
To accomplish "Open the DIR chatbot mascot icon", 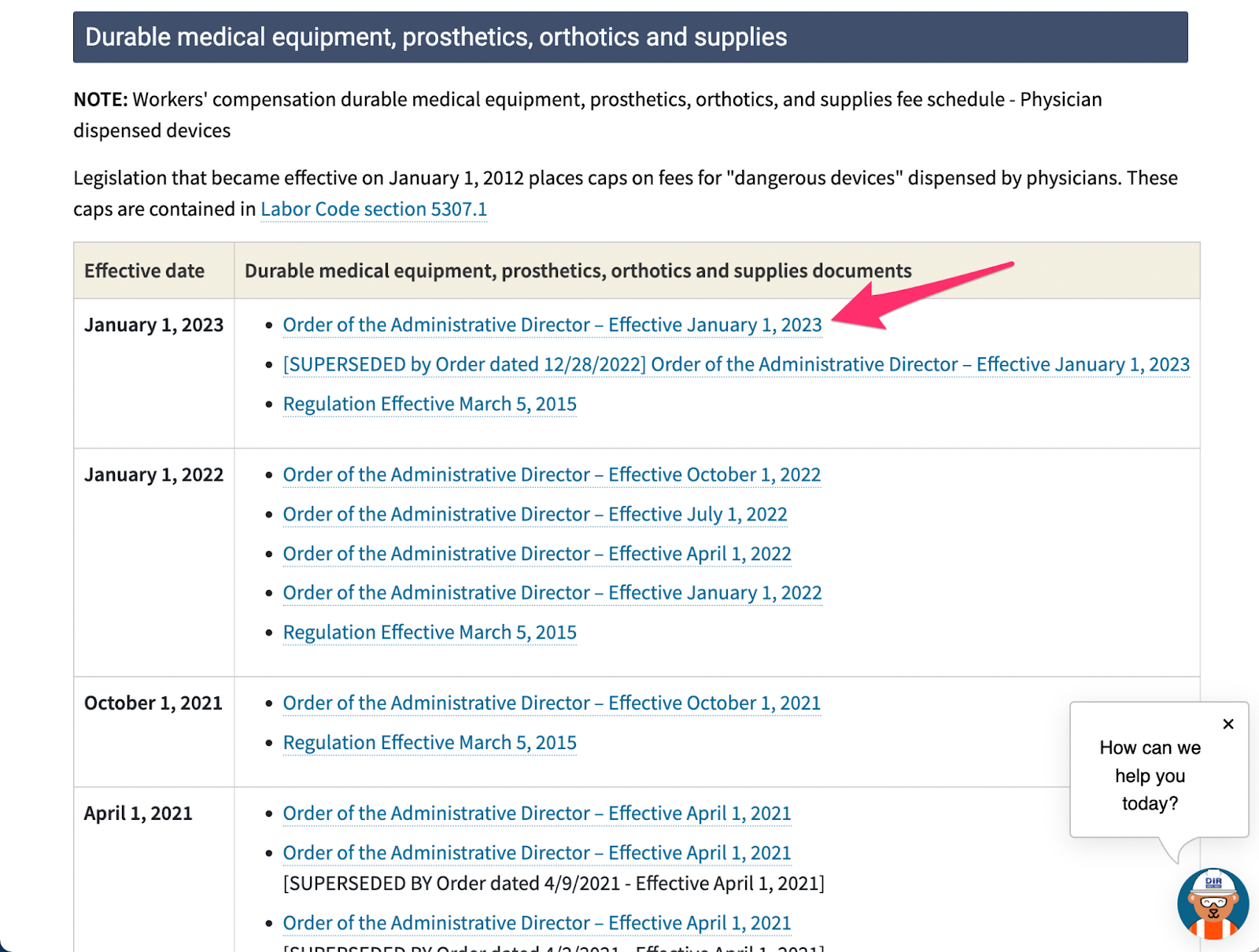I will (x=1213, y=904).
